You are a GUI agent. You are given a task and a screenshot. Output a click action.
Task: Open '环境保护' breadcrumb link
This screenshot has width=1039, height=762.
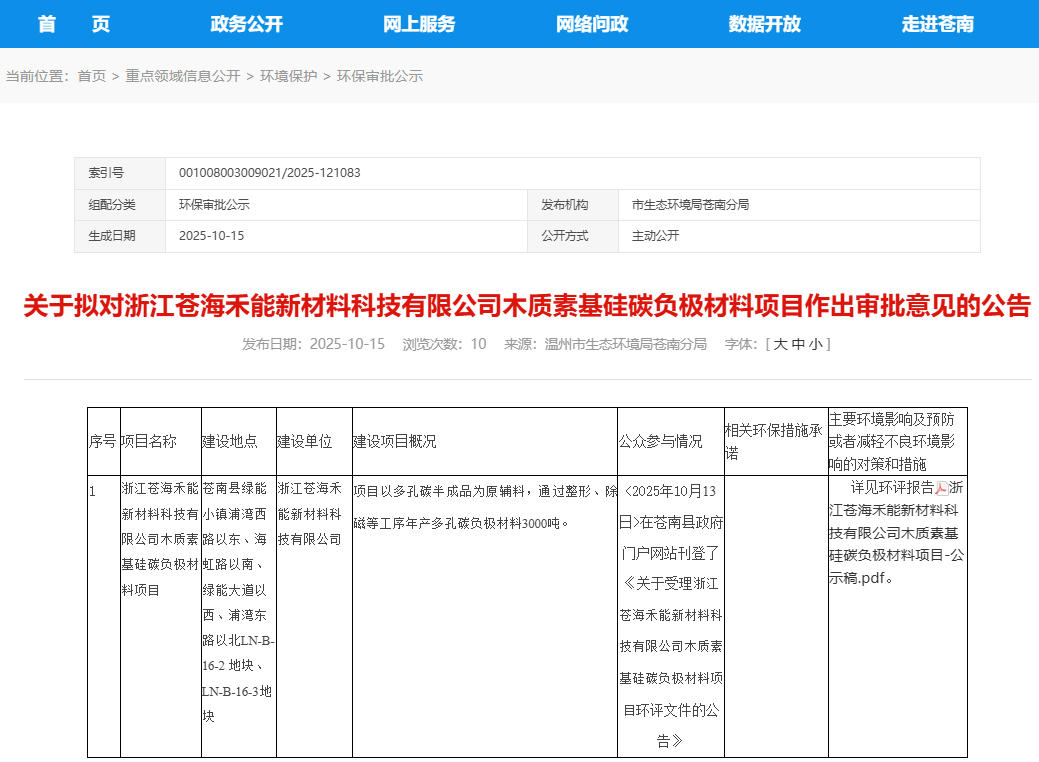(288, 74)
